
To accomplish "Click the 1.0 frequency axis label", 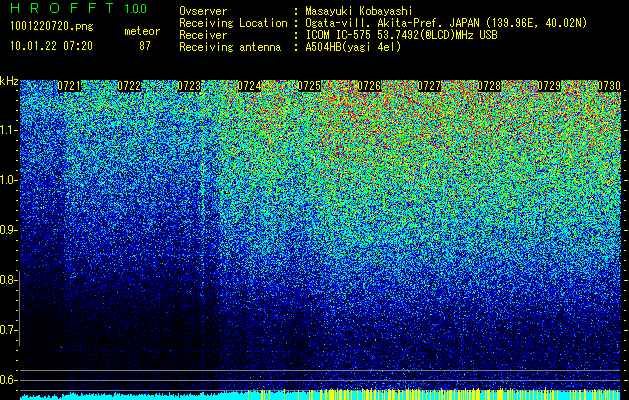I will 9,180.
